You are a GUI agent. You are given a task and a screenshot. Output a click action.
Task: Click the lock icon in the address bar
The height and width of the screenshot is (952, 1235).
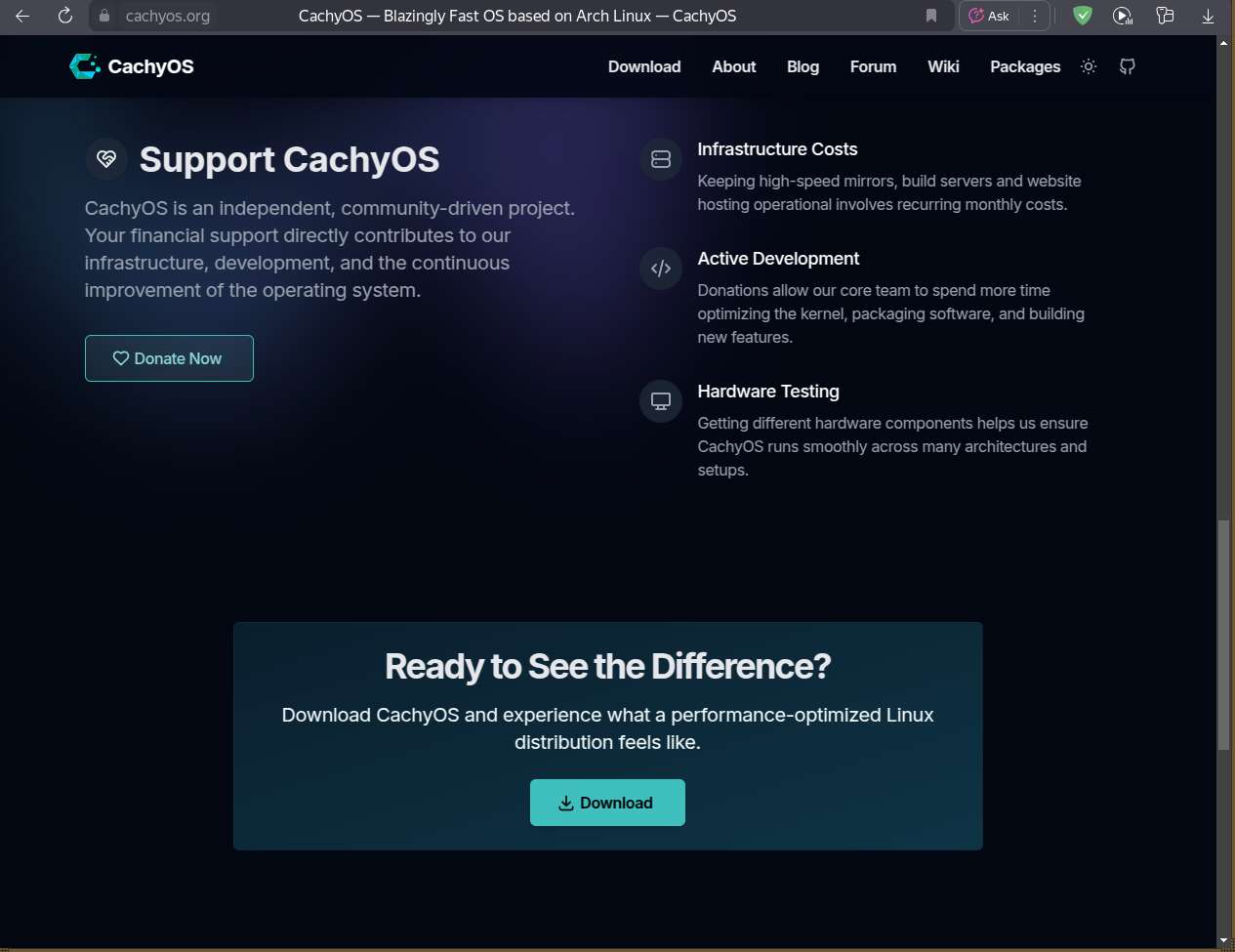coord(104,16)
